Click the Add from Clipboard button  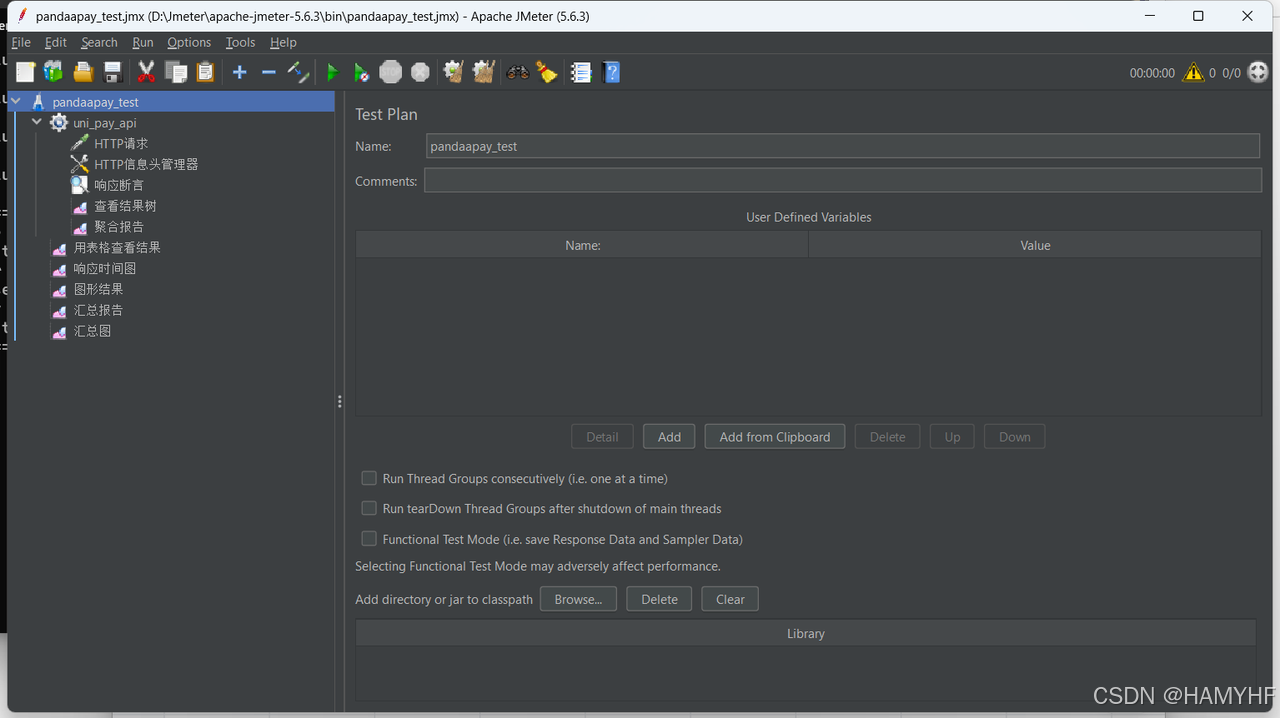775,437
